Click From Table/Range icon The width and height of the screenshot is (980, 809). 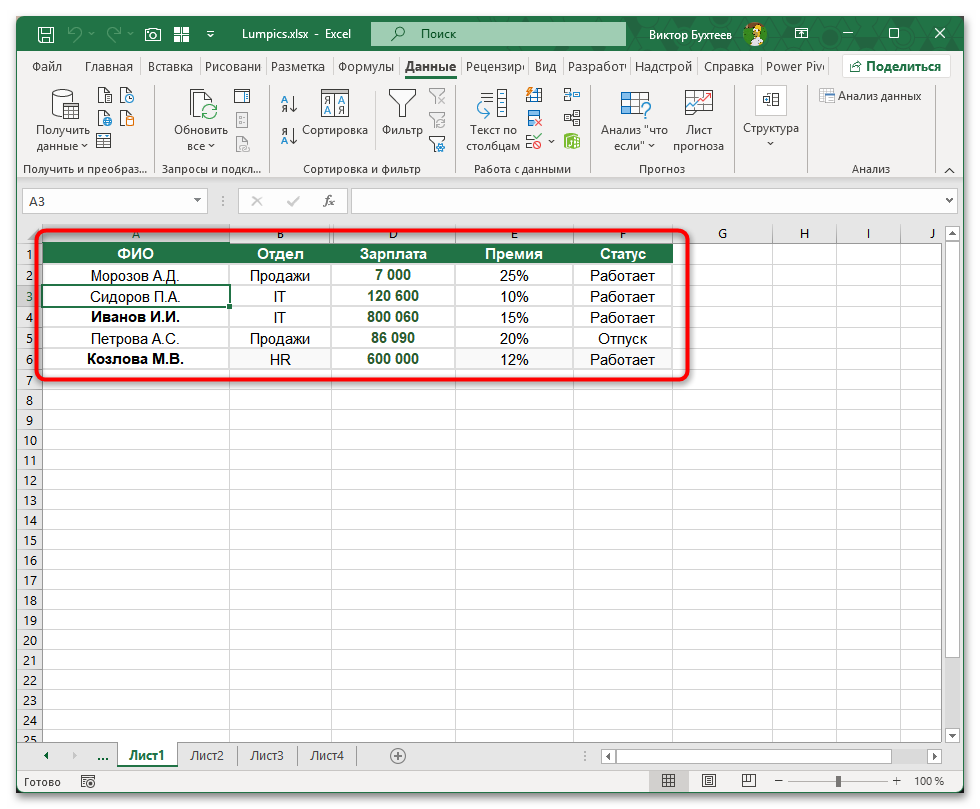point(104,141)
